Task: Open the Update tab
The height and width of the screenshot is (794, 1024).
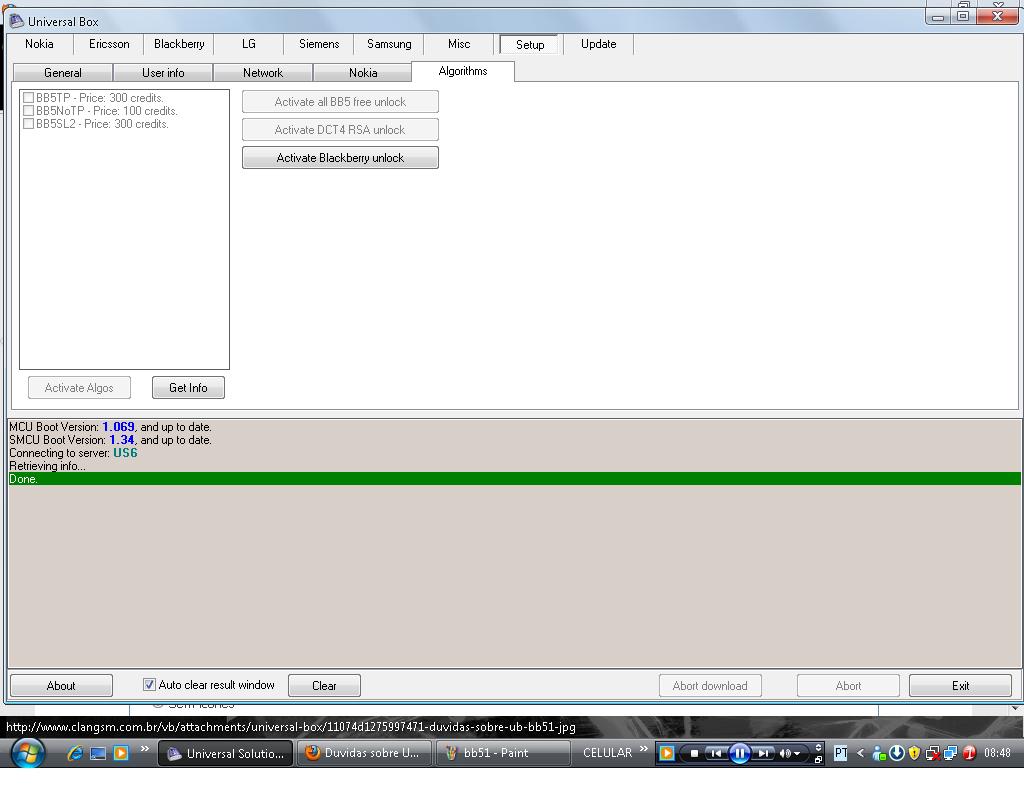Action: (x=599, y=44)
